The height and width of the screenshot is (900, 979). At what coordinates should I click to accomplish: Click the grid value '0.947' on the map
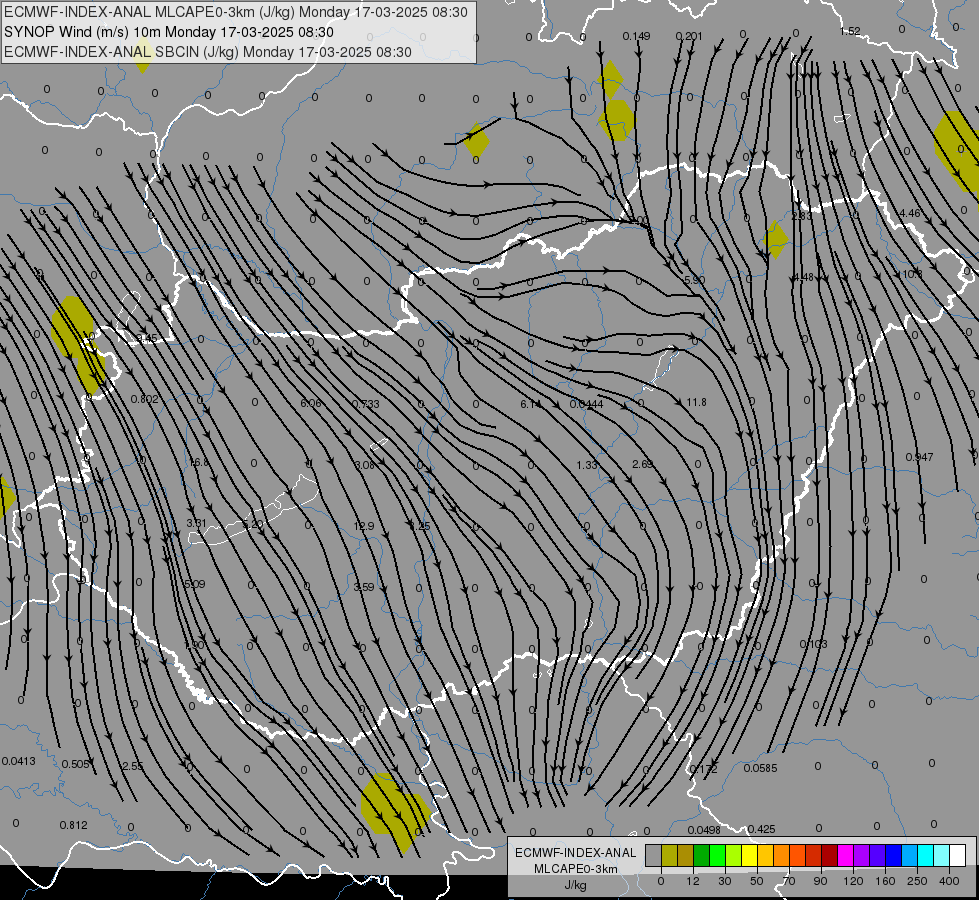tap(920, 457)
